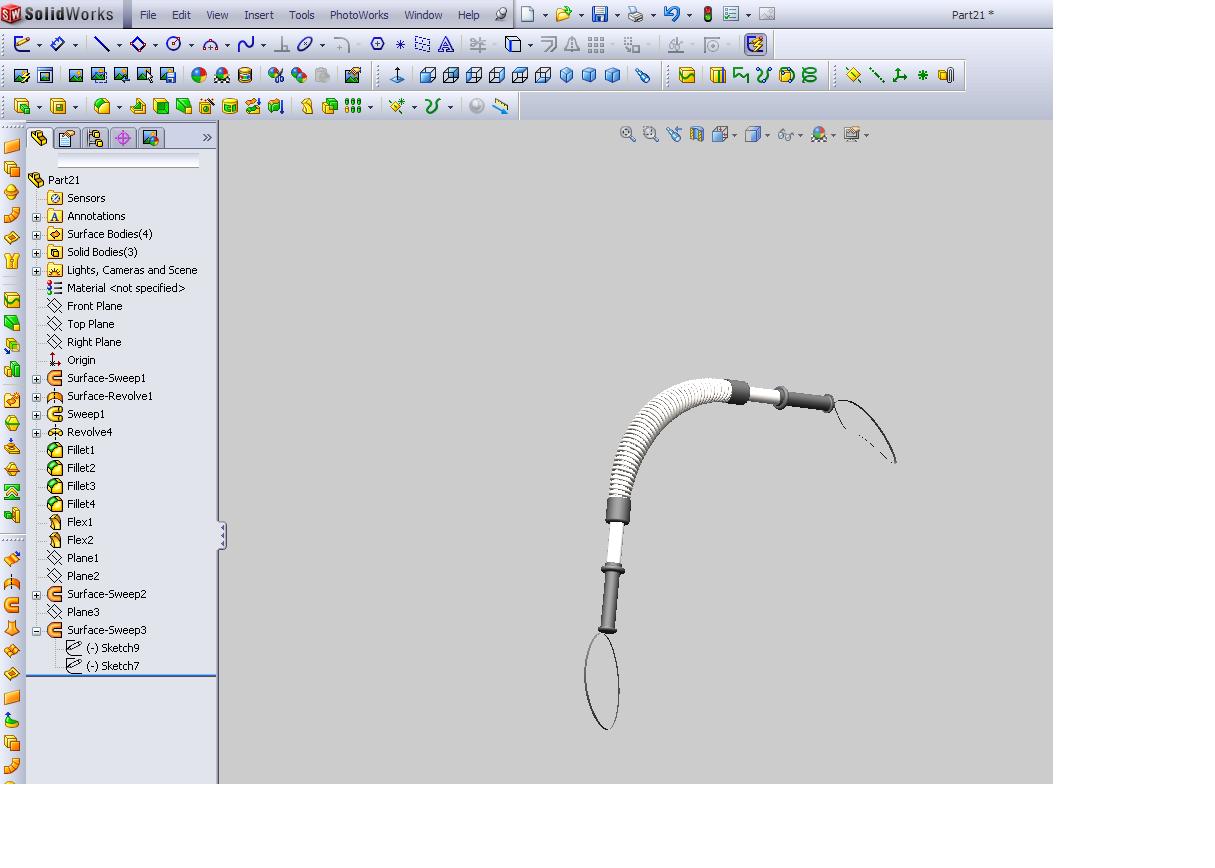Open the Display Style dropdown arrow

click(x=768, y=135)
